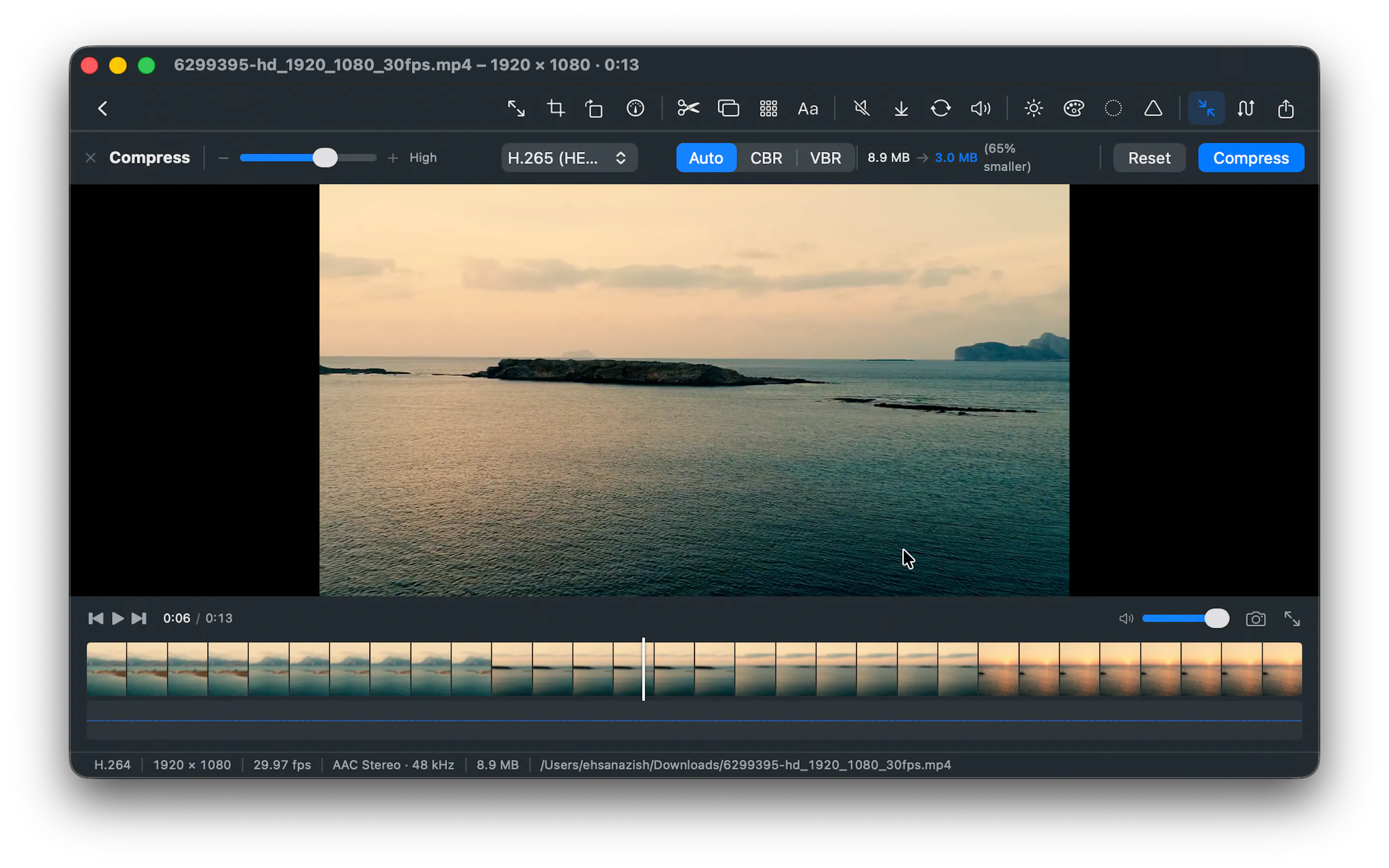
Task: Click the H.264 status bar entry
Action: click(x=112, y=765)
